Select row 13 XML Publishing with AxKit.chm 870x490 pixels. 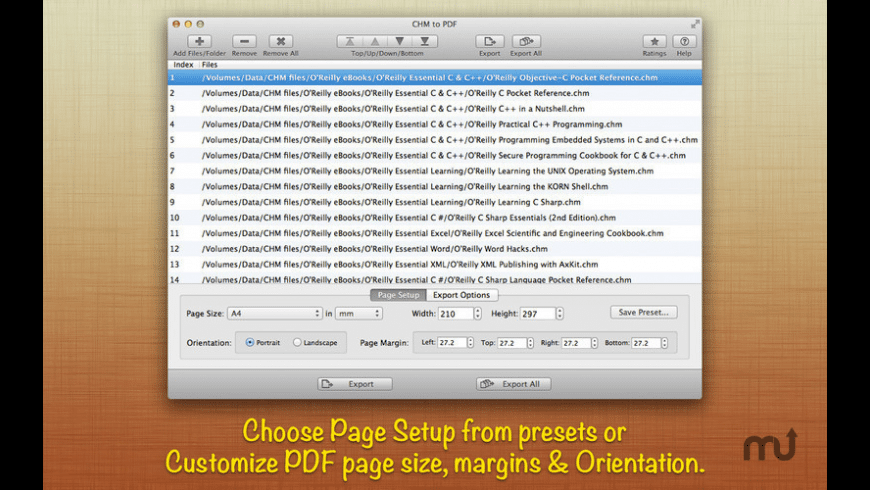[x=434, y=264]
